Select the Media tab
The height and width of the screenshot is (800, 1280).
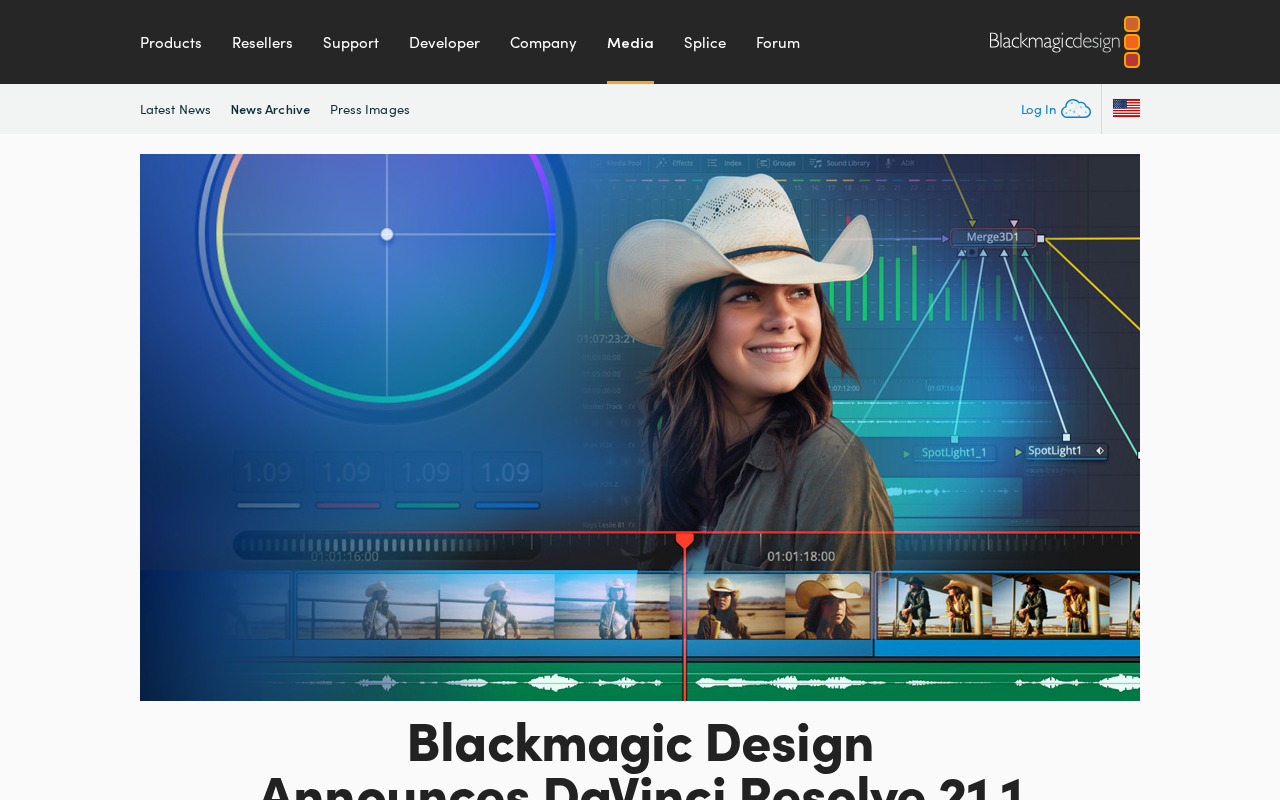tap(630, 42)
